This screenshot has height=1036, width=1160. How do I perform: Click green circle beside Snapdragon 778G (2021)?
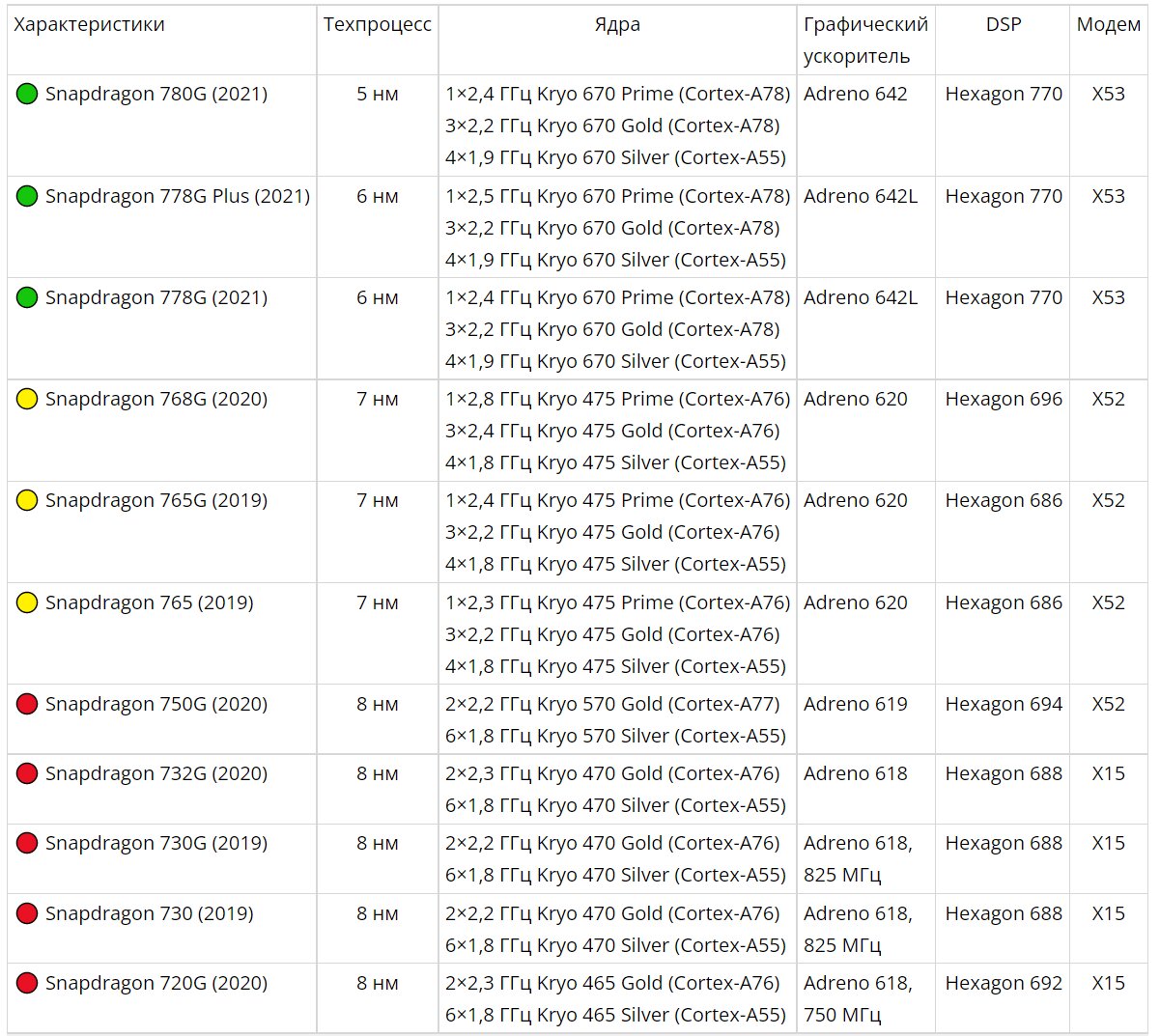click(27, 297)
